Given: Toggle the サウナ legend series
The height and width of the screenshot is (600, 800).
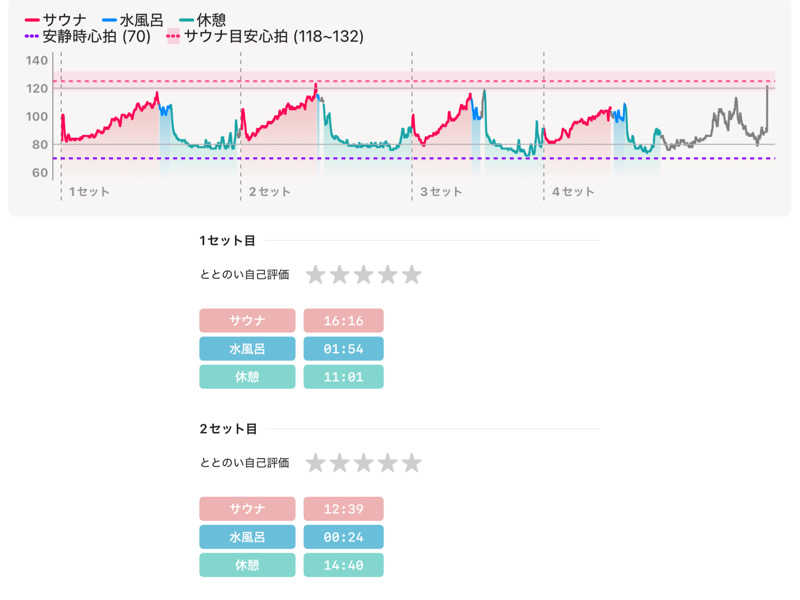Looking at the screenshot, I should point(56,19).
